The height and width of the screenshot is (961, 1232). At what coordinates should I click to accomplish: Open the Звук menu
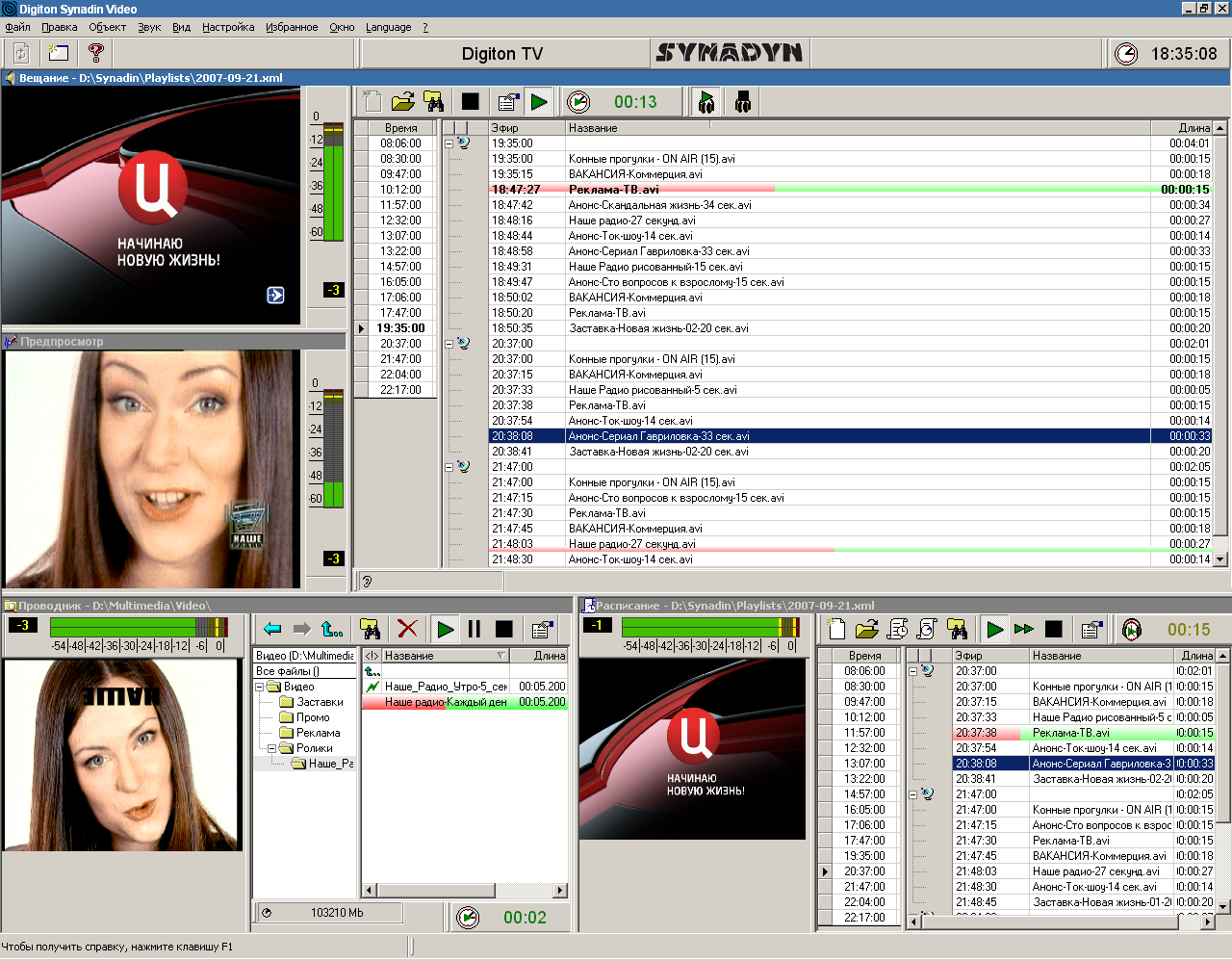coord(149,27)
